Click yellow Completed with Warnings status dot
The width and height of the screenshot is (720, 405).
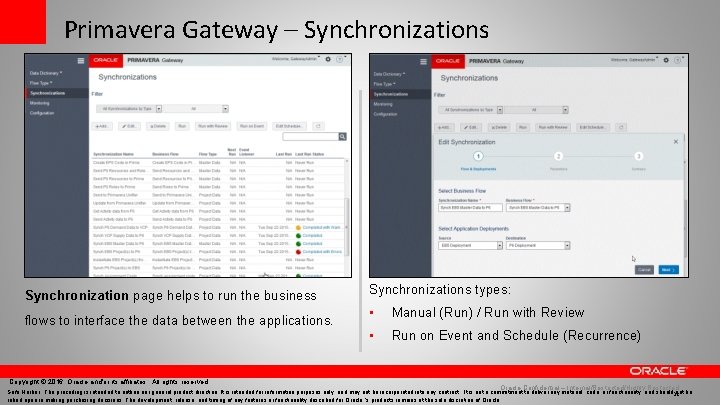298,227
